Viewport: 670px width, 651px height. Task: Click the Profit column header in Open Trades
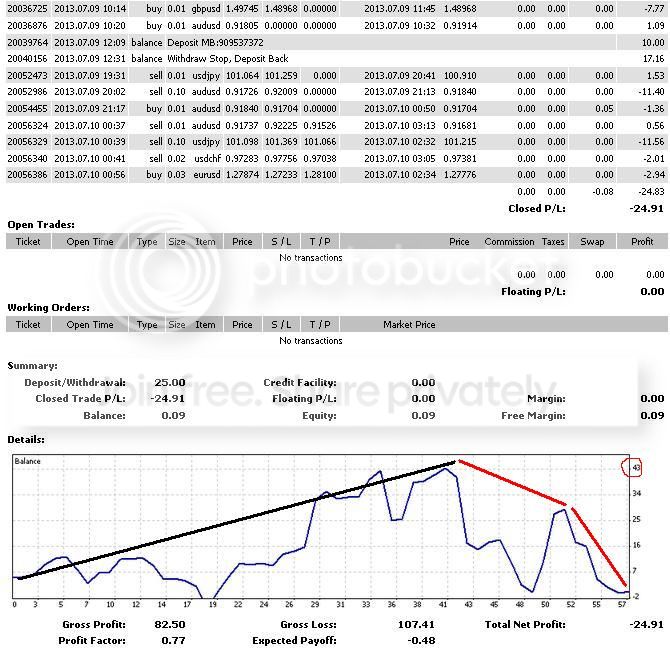642,241
